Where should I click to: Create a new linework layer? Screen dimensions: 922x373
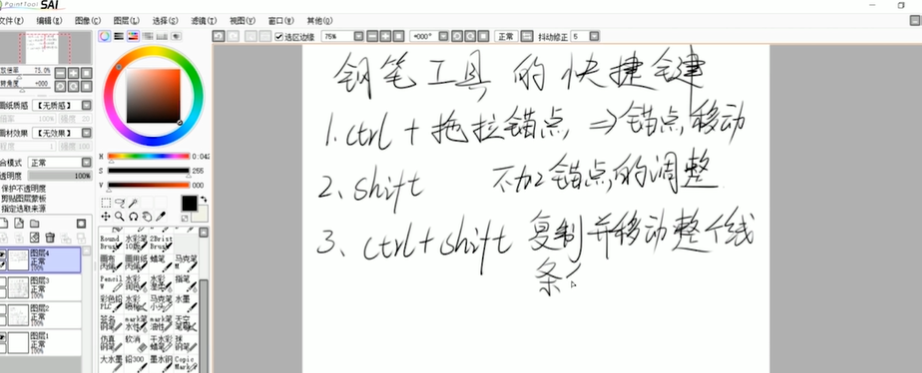tap(19, 224)
